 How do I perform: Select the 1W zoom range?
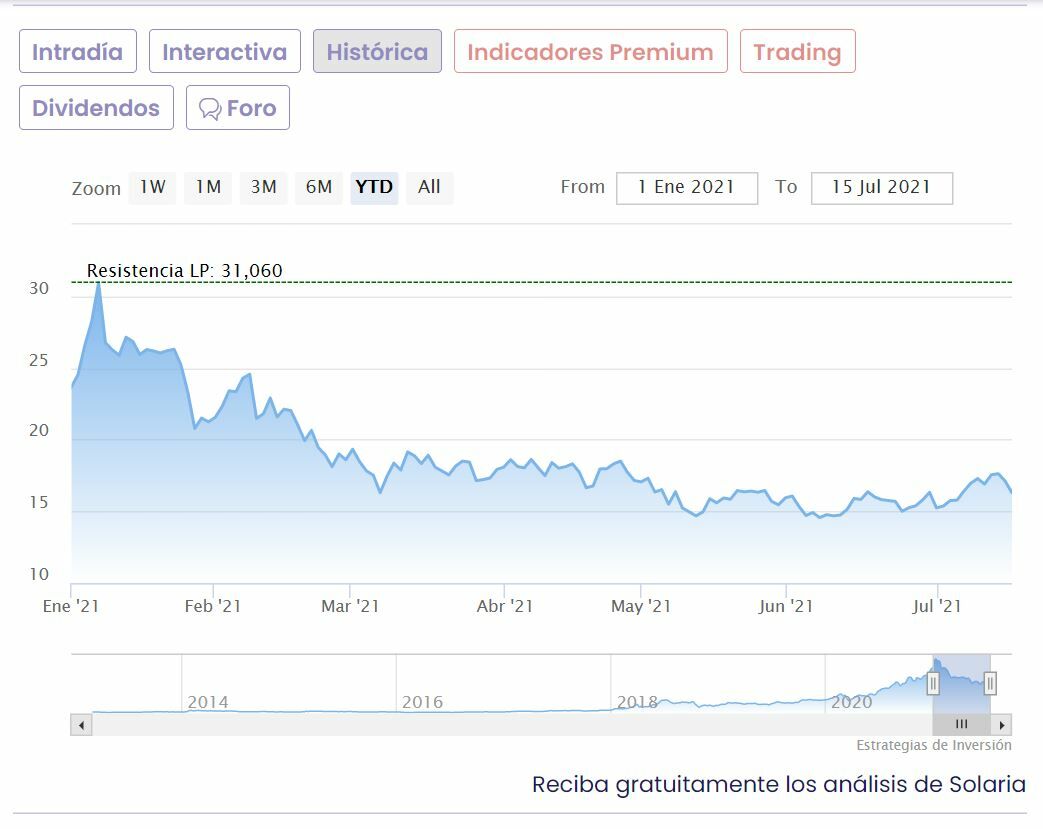pos(152,187)
